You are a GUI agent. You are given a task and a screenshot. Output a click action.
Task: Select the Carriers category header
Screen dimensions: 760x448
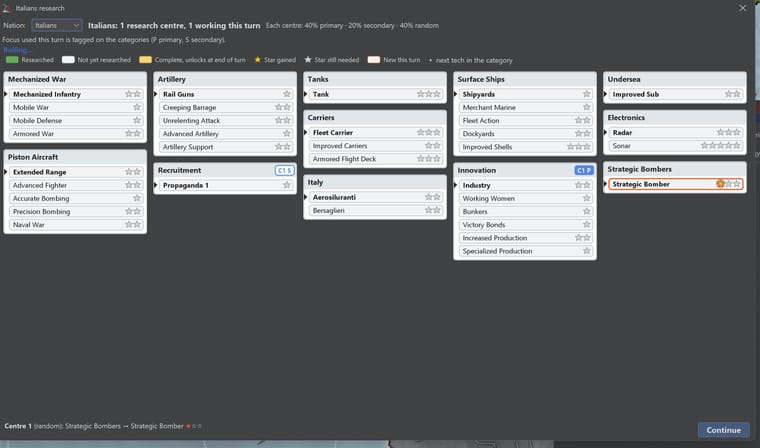click(x=375, y=117)
